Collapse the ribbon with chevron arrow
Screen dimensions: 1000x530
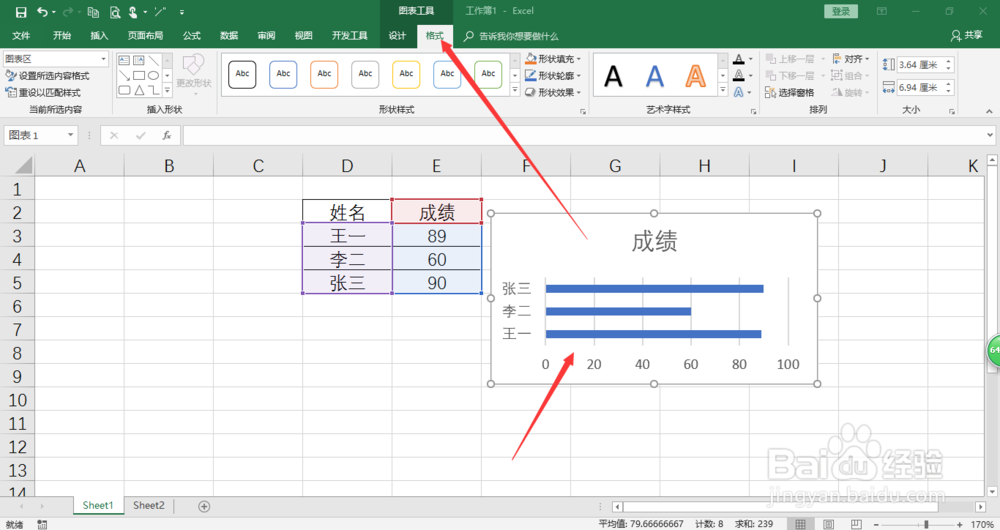coord(989,111)
